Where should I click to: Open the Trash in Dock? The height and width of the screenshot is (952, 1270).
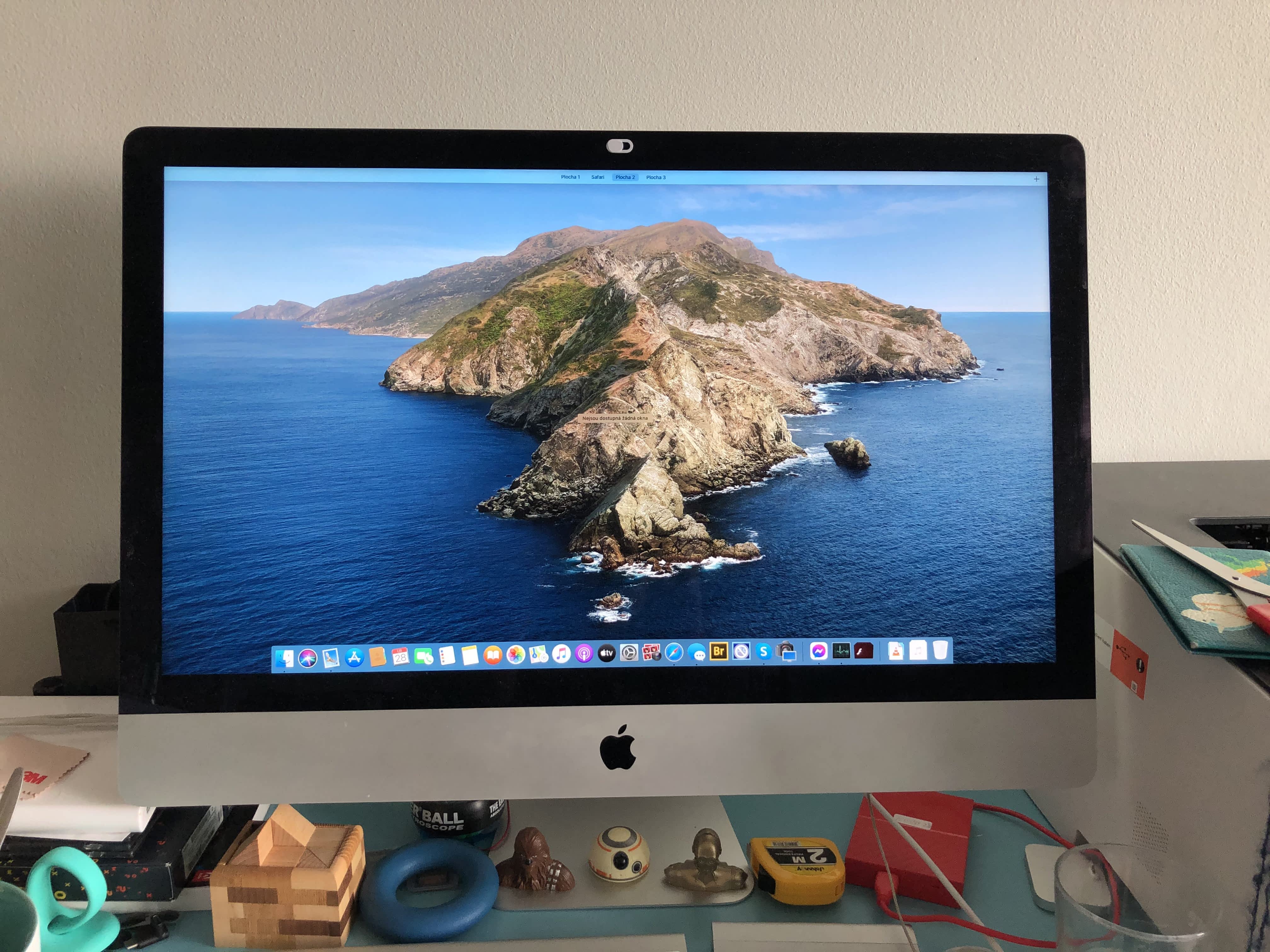[x=940, y=650]
